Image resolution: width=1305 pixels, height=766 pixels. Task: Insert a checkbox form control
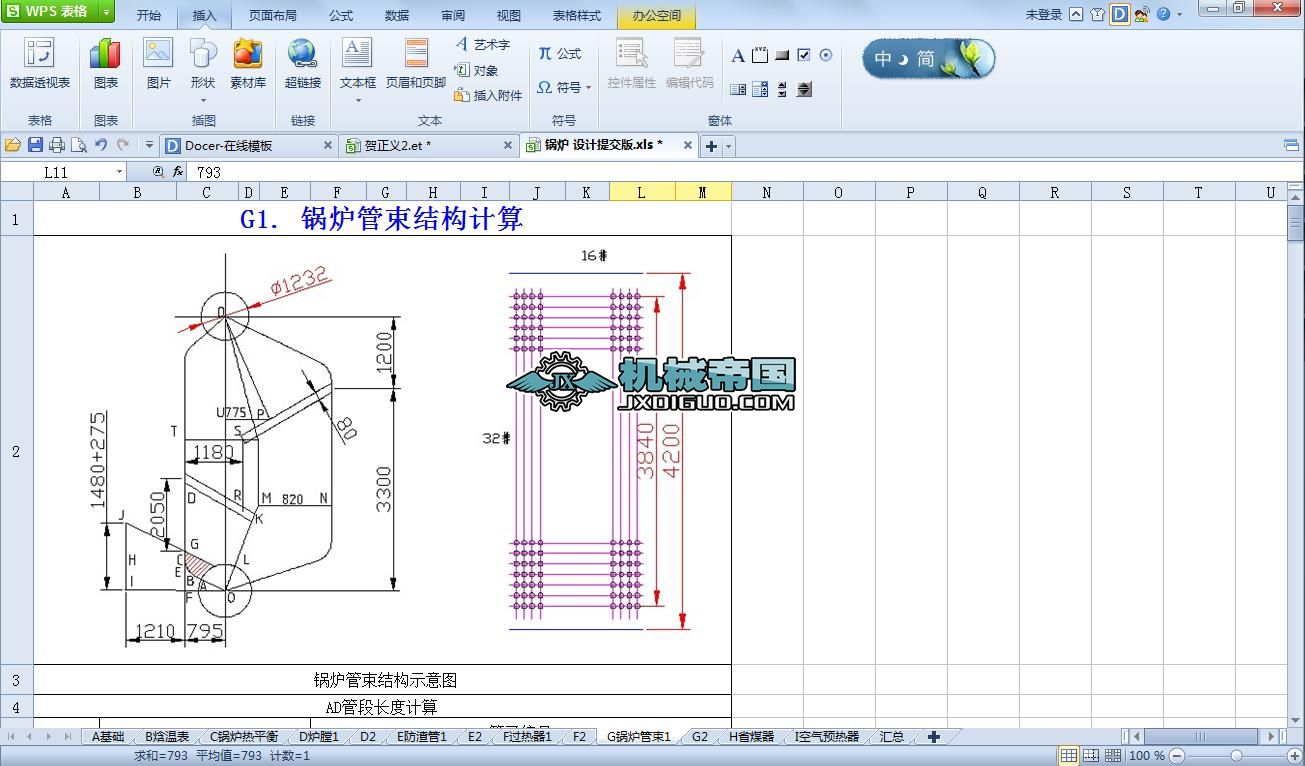tap(804, 55)
